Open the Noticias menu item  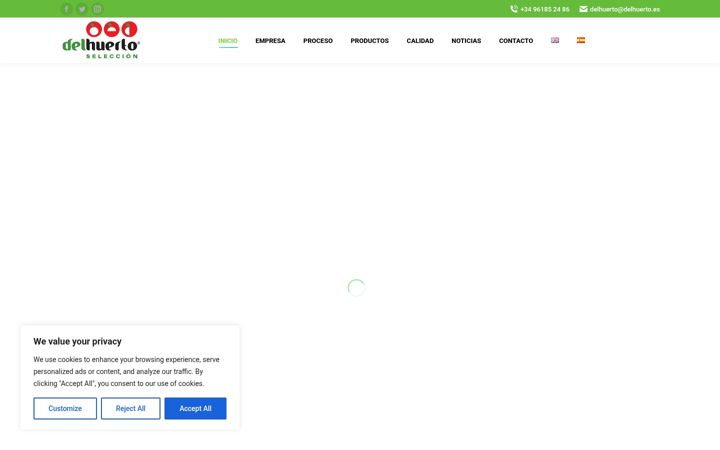[466, 41]
